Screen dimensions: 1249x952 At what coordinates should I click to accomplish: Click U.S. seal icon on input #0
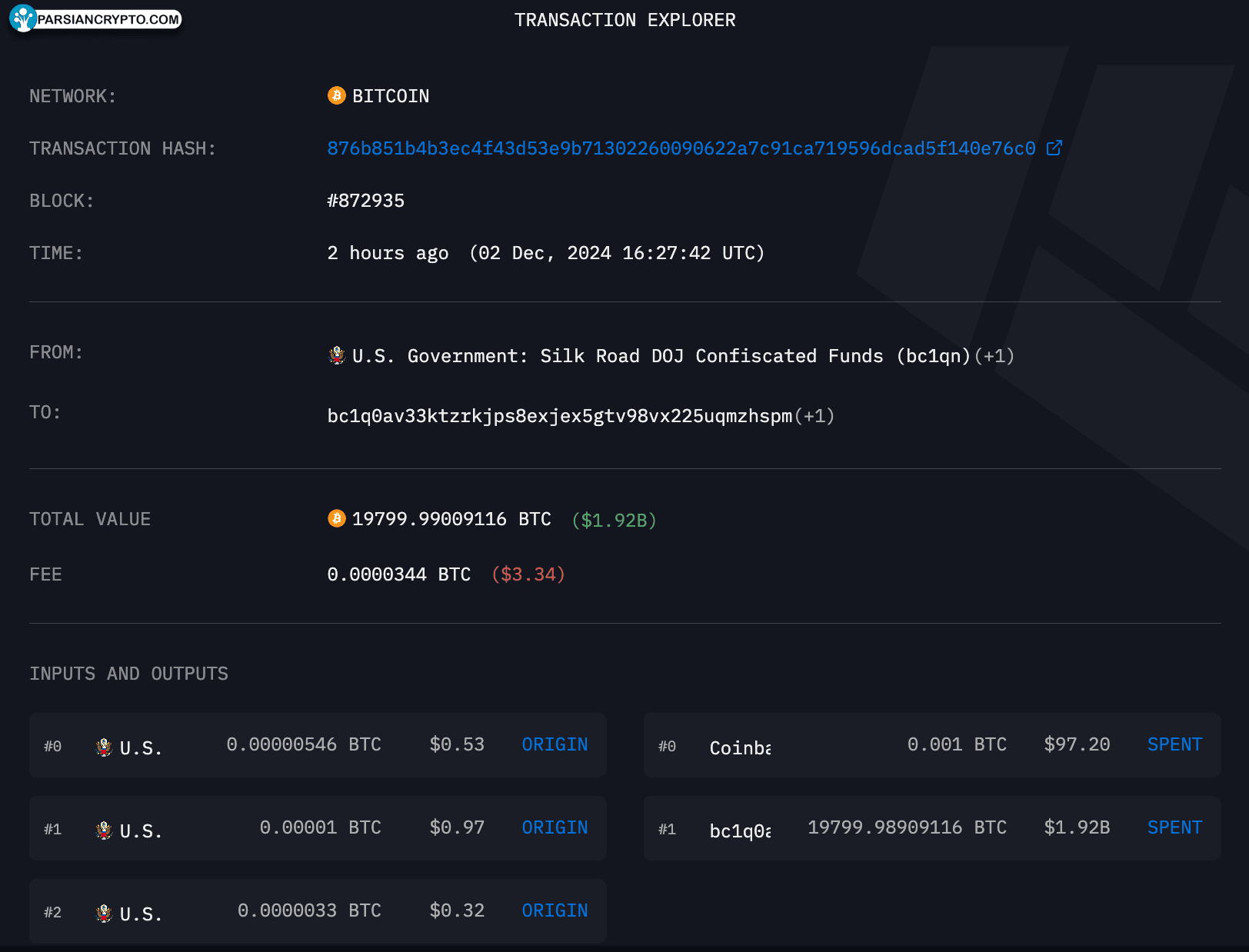point(104,747)
